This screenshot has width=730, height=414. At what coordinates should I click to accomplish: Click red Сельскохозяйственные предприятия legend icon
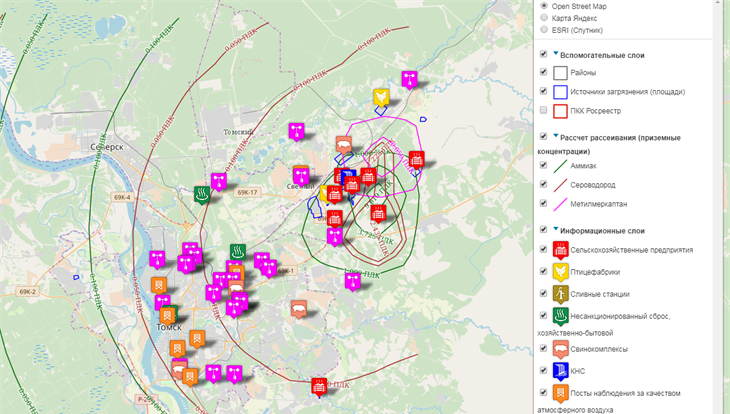pos(561,250)
